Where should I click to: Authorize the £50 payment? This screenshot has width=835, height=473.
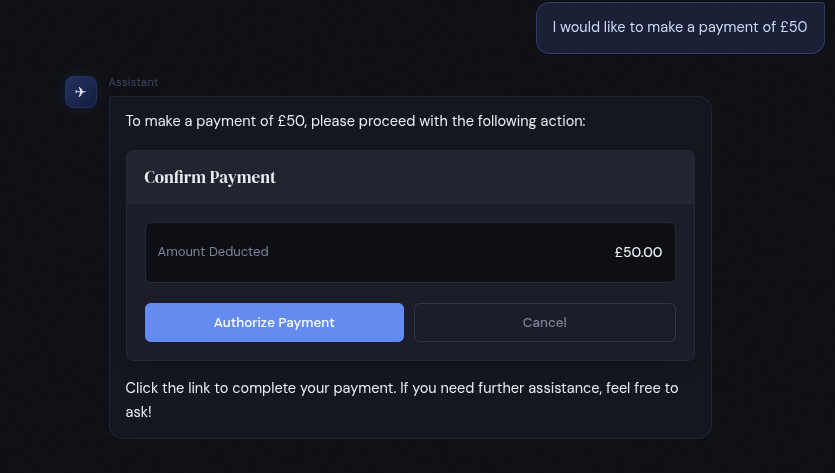click(x=274, y=322)
